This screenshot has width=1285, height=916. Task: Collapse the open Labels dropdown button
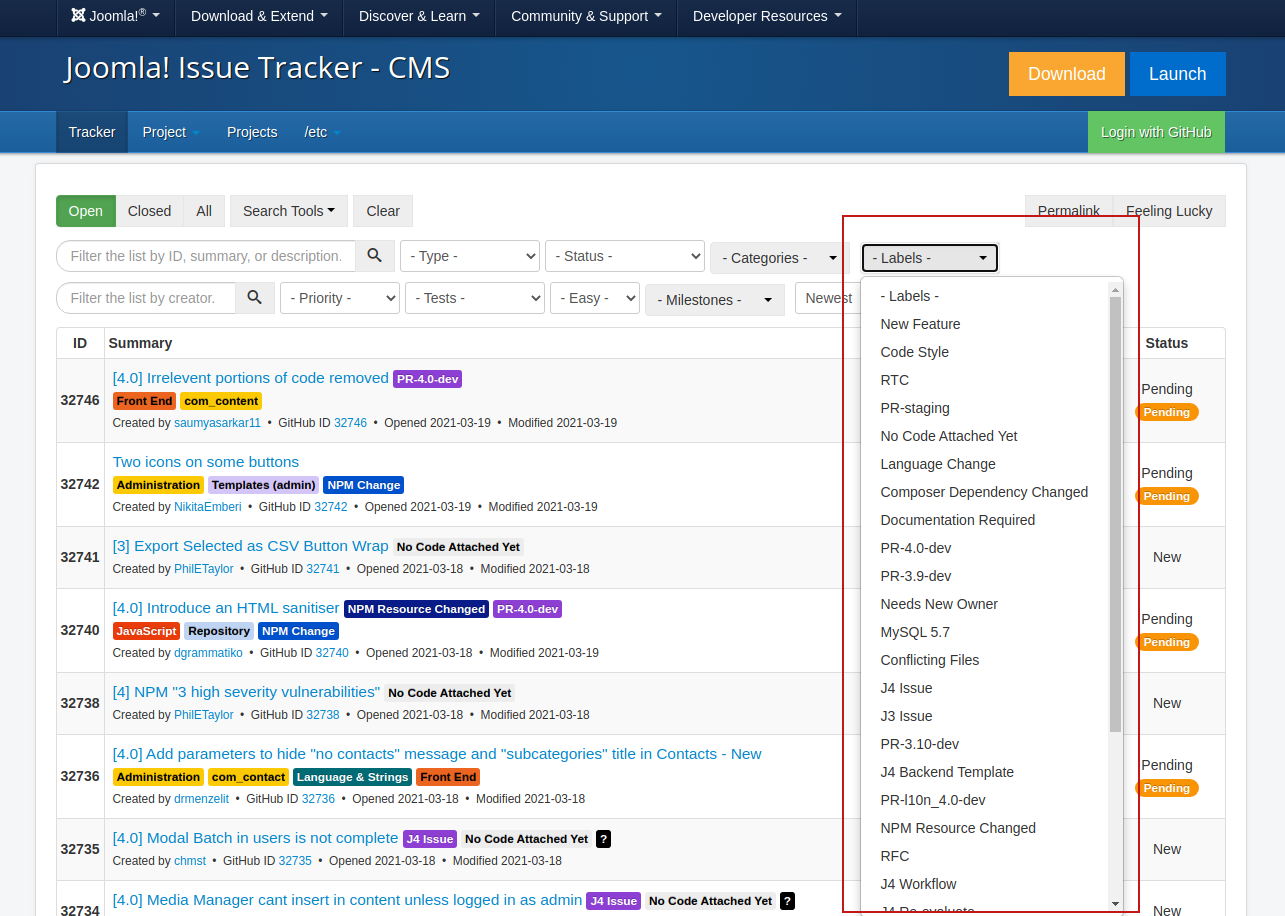[x=930, y=258]
